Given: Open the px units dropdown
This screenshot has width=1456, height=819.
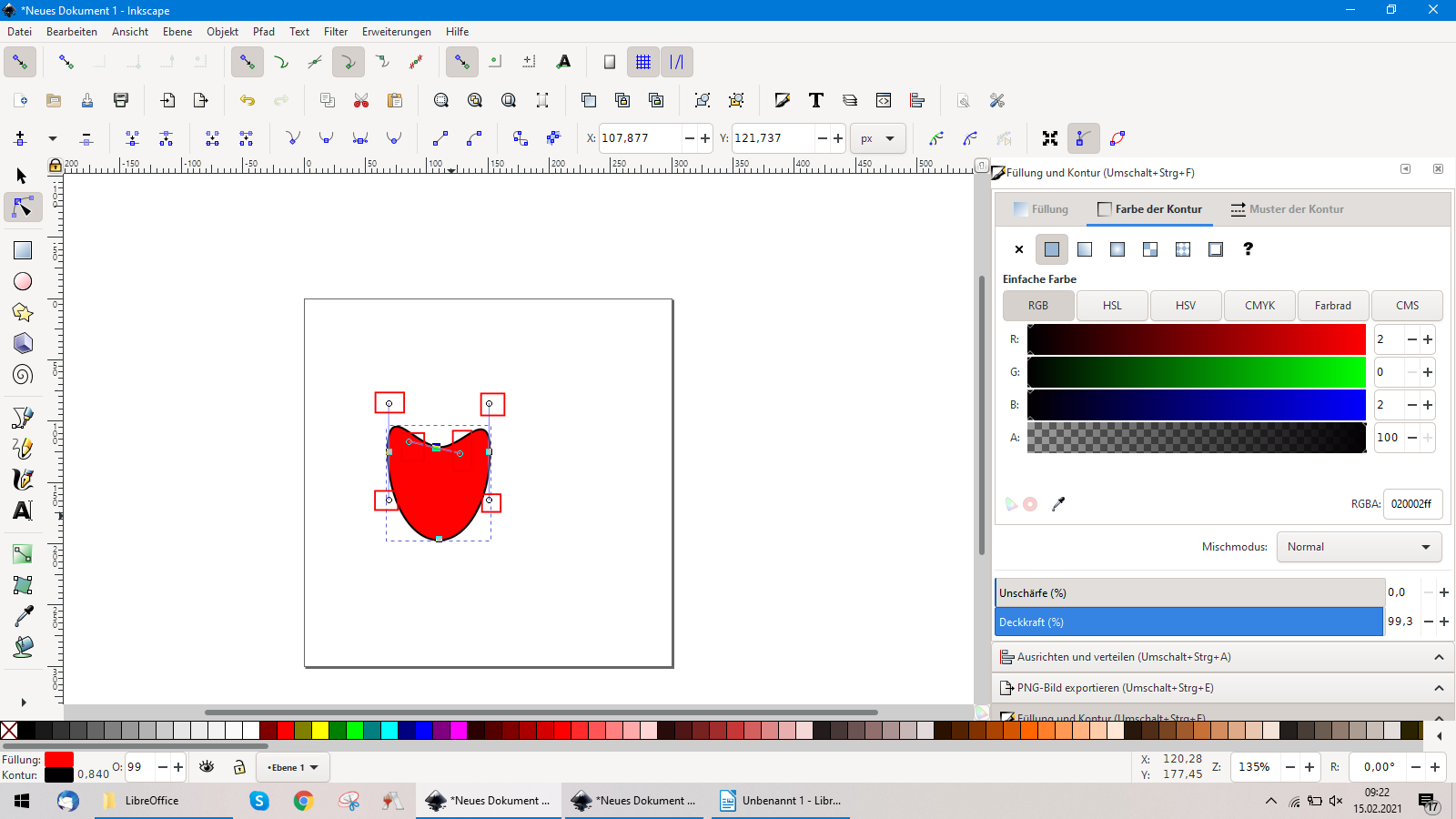Looking at the screenshot, I should click(x=877, y=138).
